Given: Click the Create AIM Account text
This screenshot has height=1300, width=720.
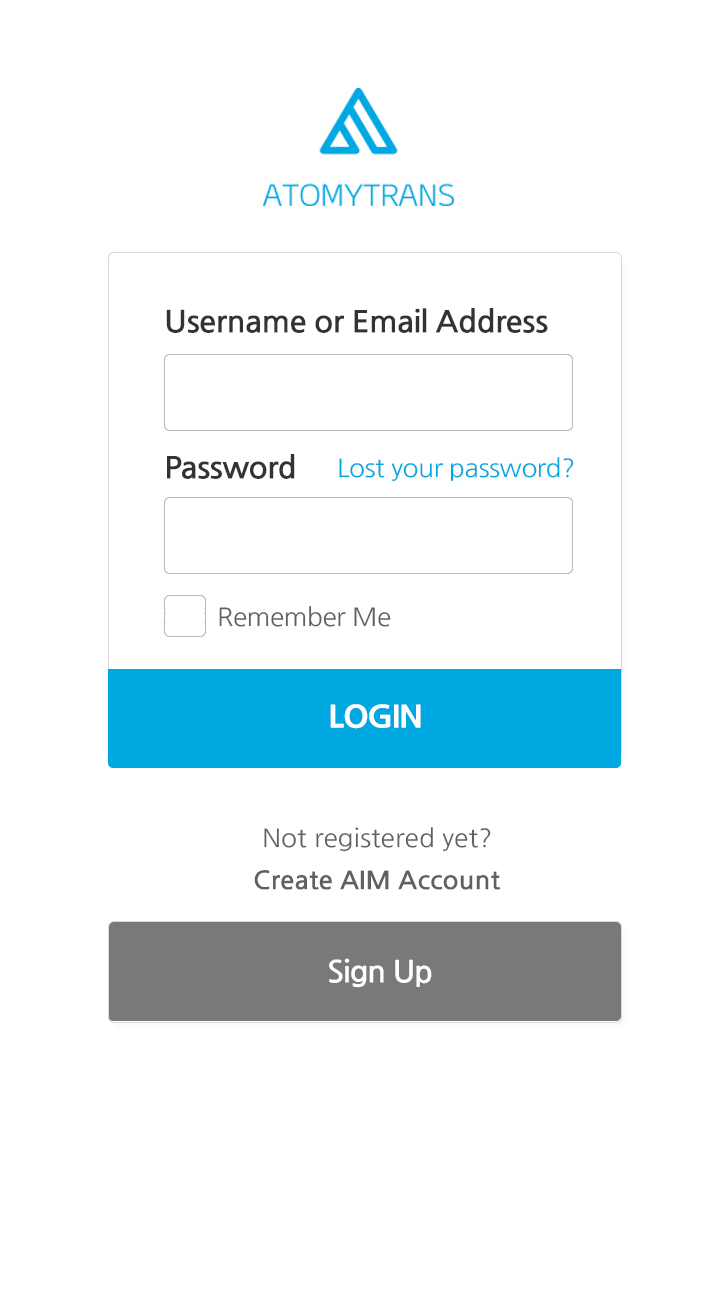Looking at the screenshot, I should click(376, 880).
